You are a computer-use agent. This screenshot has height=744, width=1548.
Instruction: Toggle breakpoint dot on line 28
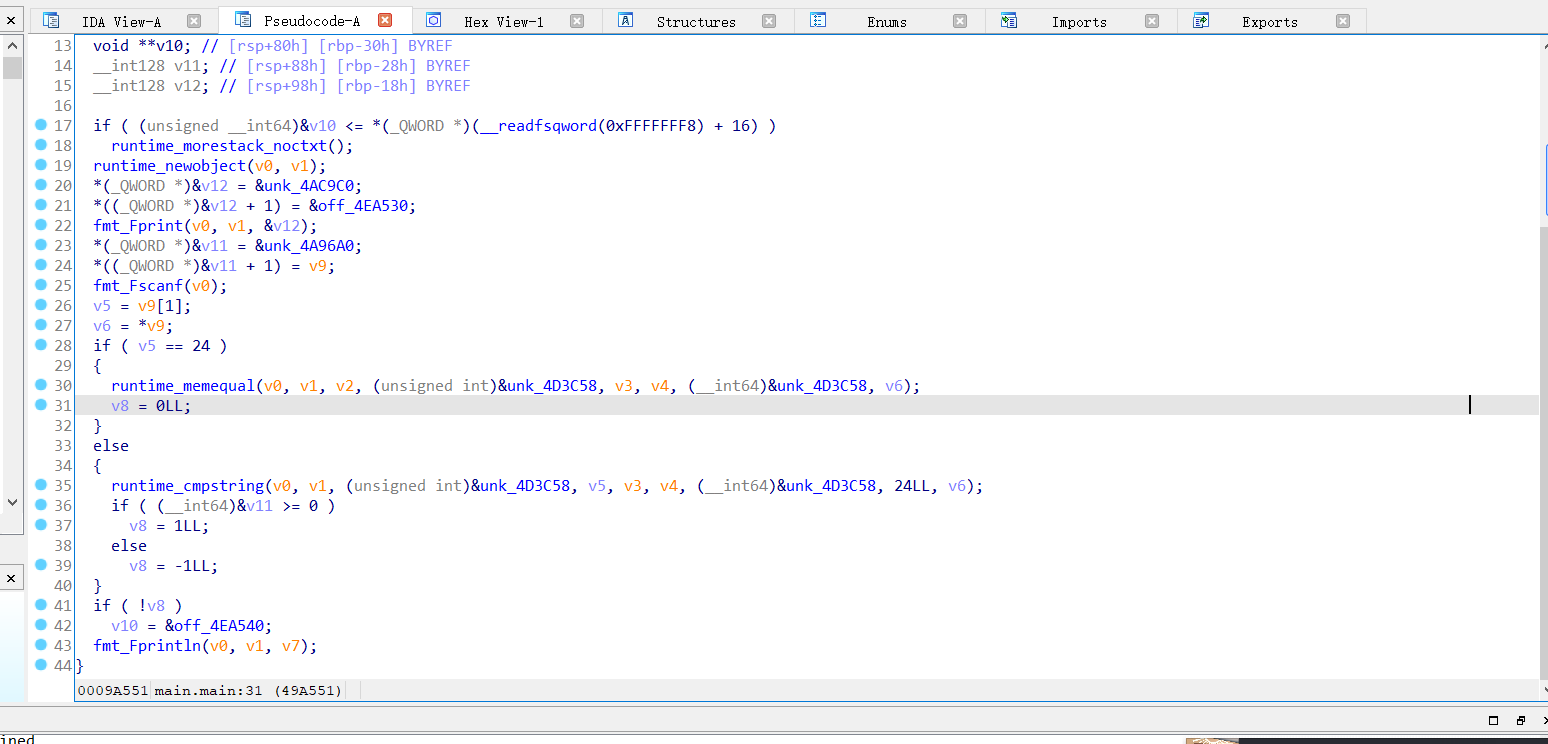[40, 345]
